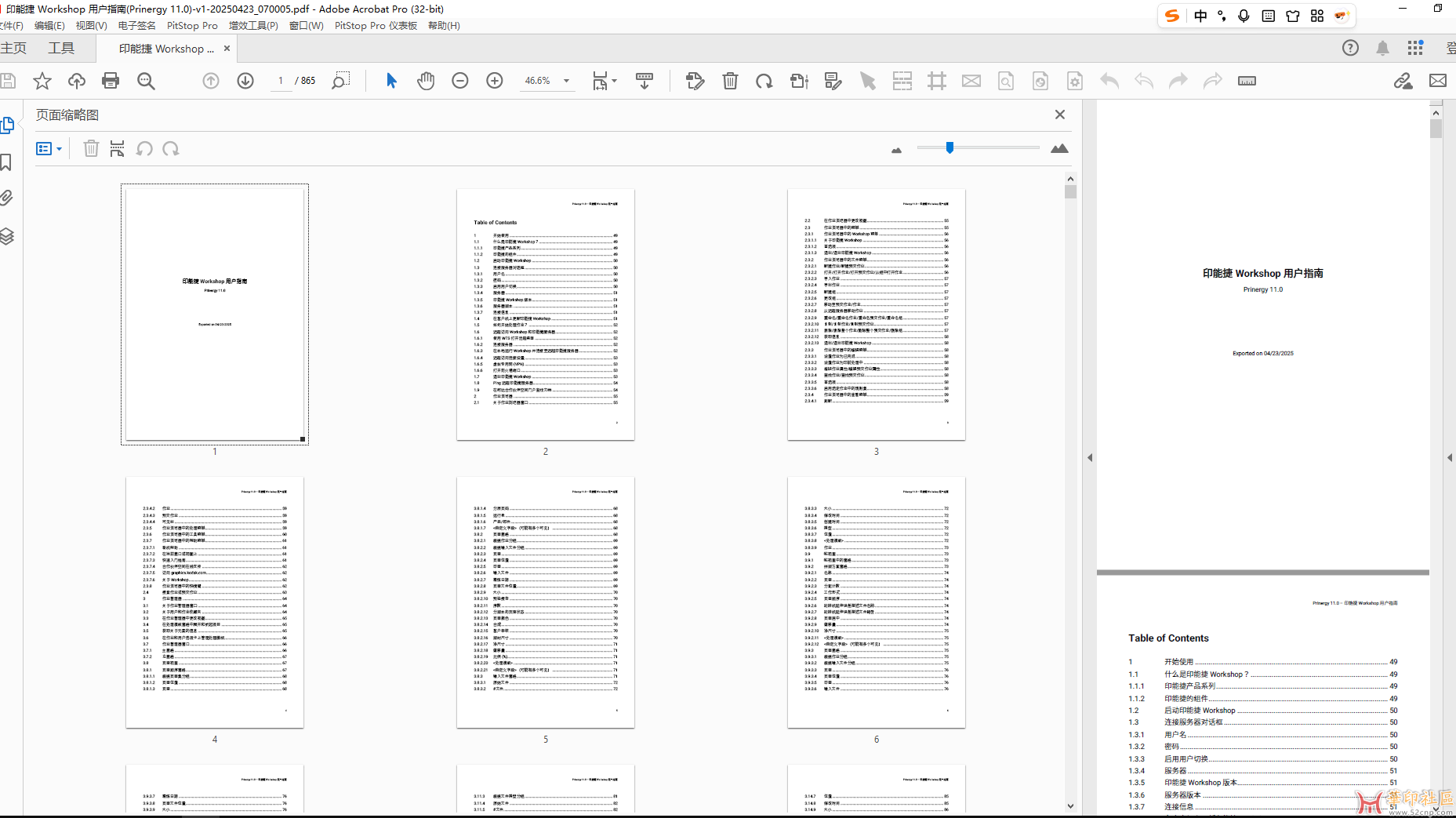Collapse the left pane with arrow handle
The height and width of the screenshot is (818, 1456).
click(1090, 457)
